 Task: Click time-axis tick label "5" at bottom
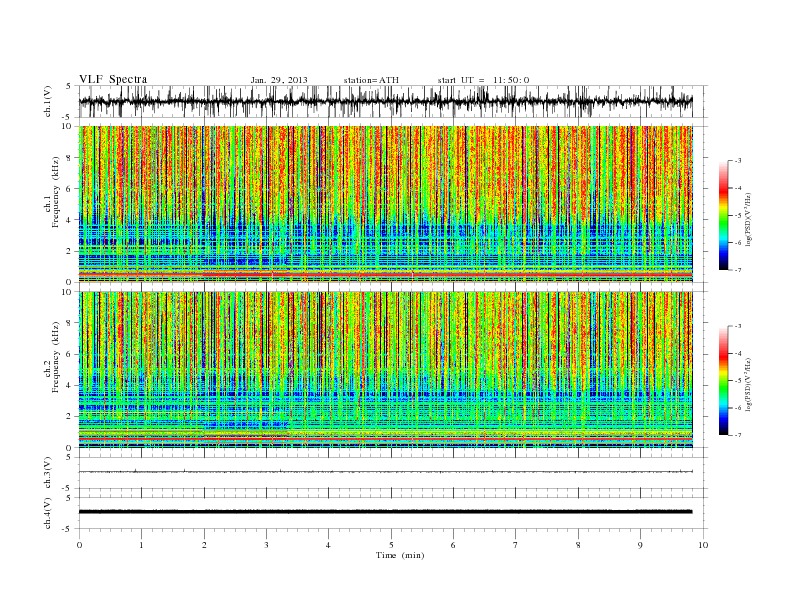click(x=391, y=545)
